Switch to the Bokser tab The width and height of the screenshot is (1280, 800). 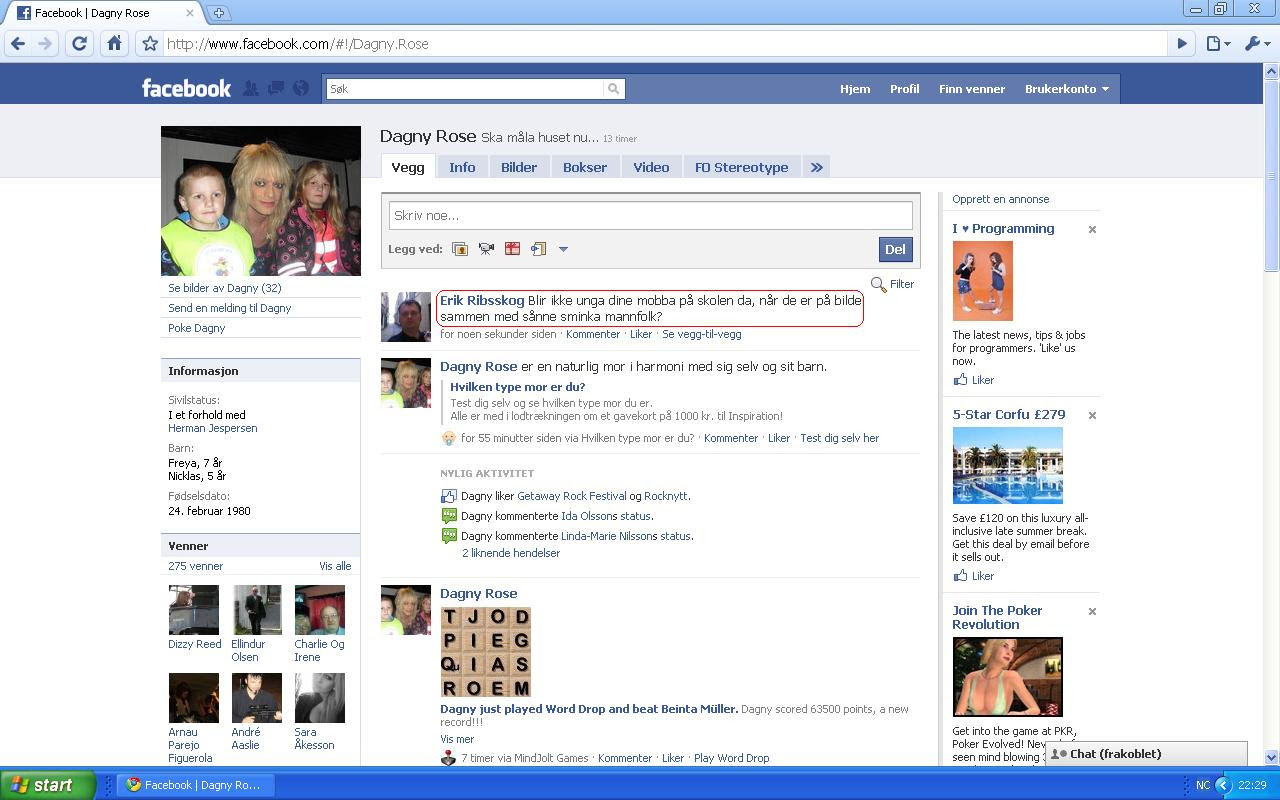click(x=585, y=167)
